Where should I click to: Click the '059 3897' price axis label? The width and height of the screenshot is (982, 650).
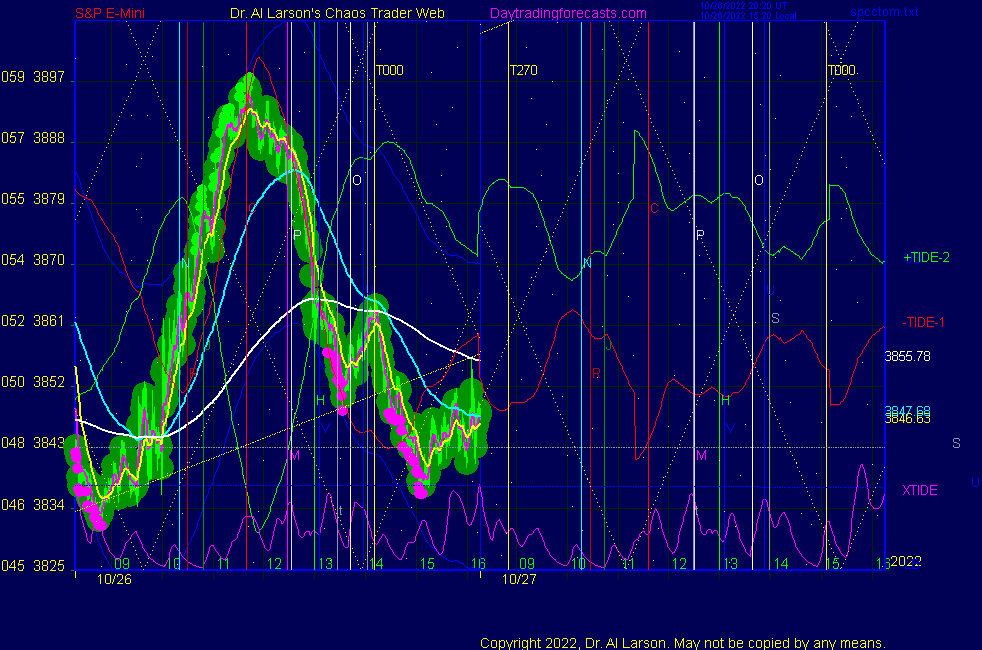click(33, 77)
